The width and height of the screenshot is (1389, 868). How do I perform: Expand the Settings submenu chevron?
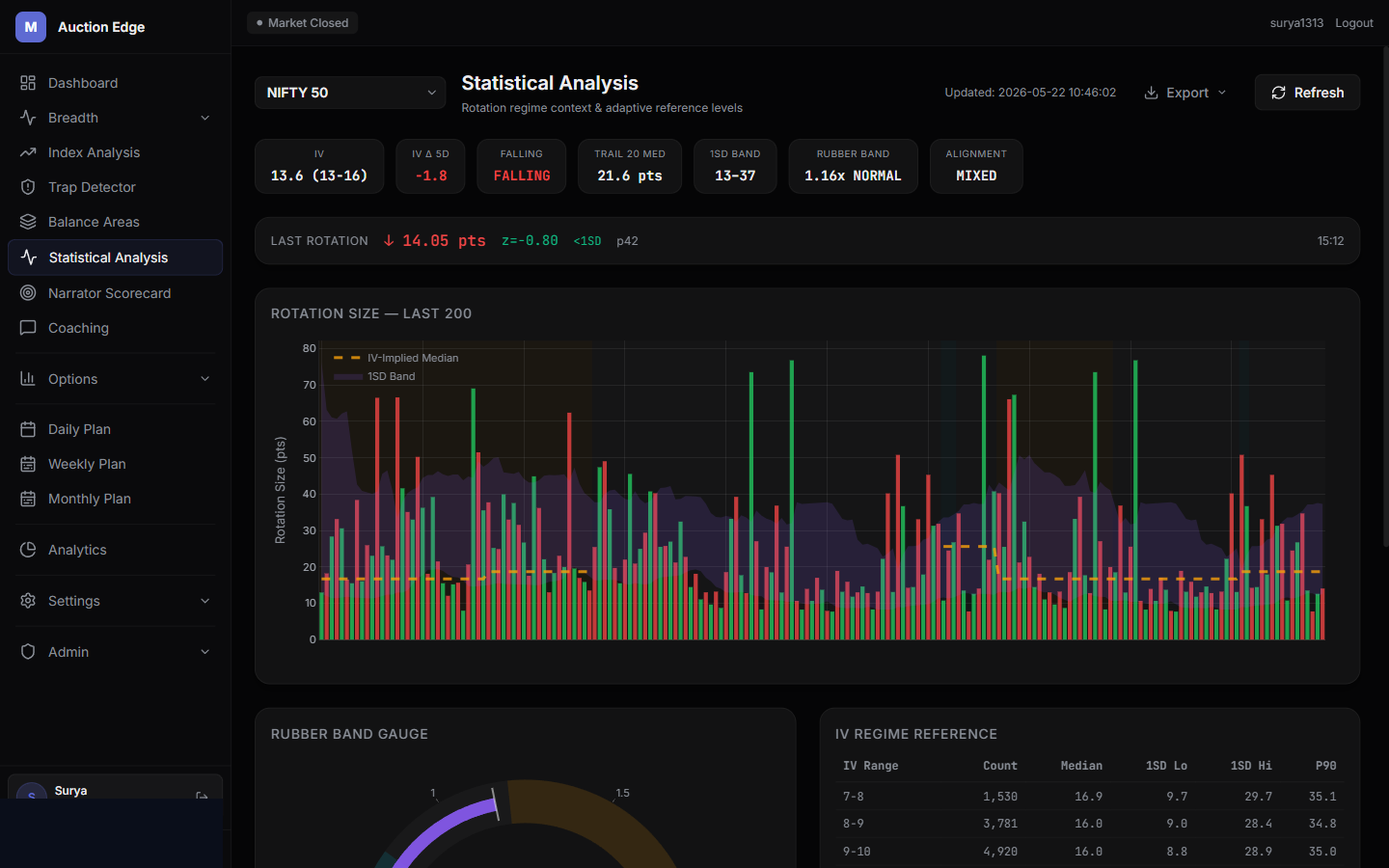[204, 601]
